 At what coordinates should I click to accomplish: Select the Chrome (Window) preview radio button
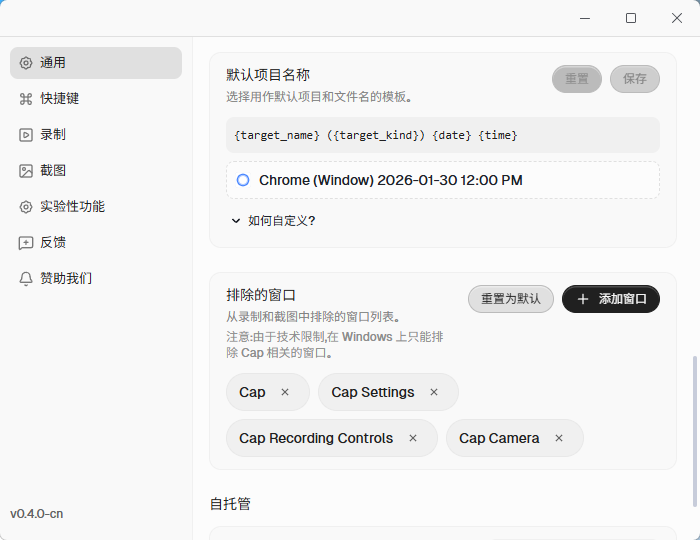click(243, 180)
